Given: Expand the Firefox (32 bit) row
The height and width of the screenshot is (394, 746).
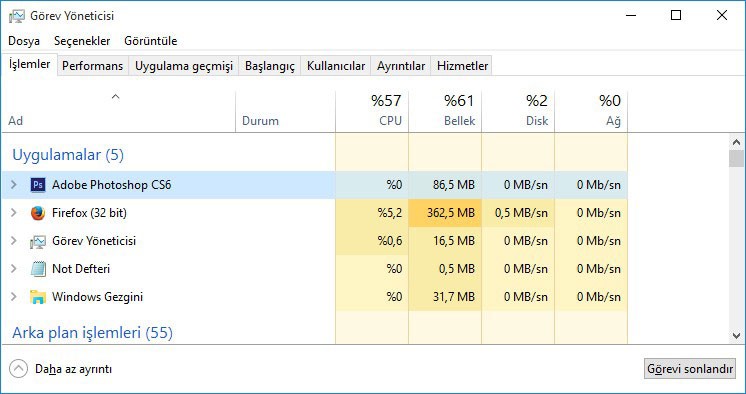Looking at the screenshot, I should (x=14, y=213).
